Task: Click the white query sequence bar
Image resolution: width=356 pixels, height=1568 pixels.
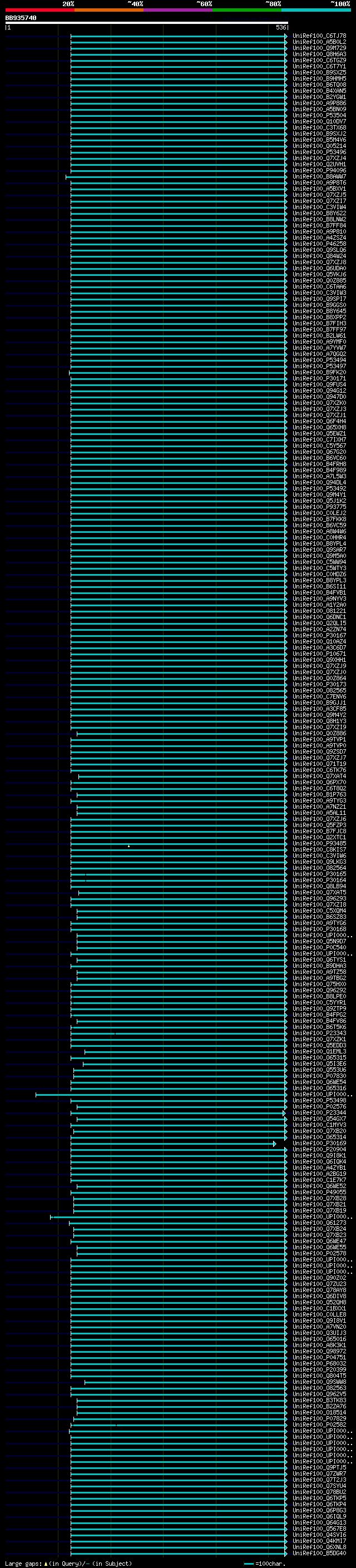Action: 147,22
